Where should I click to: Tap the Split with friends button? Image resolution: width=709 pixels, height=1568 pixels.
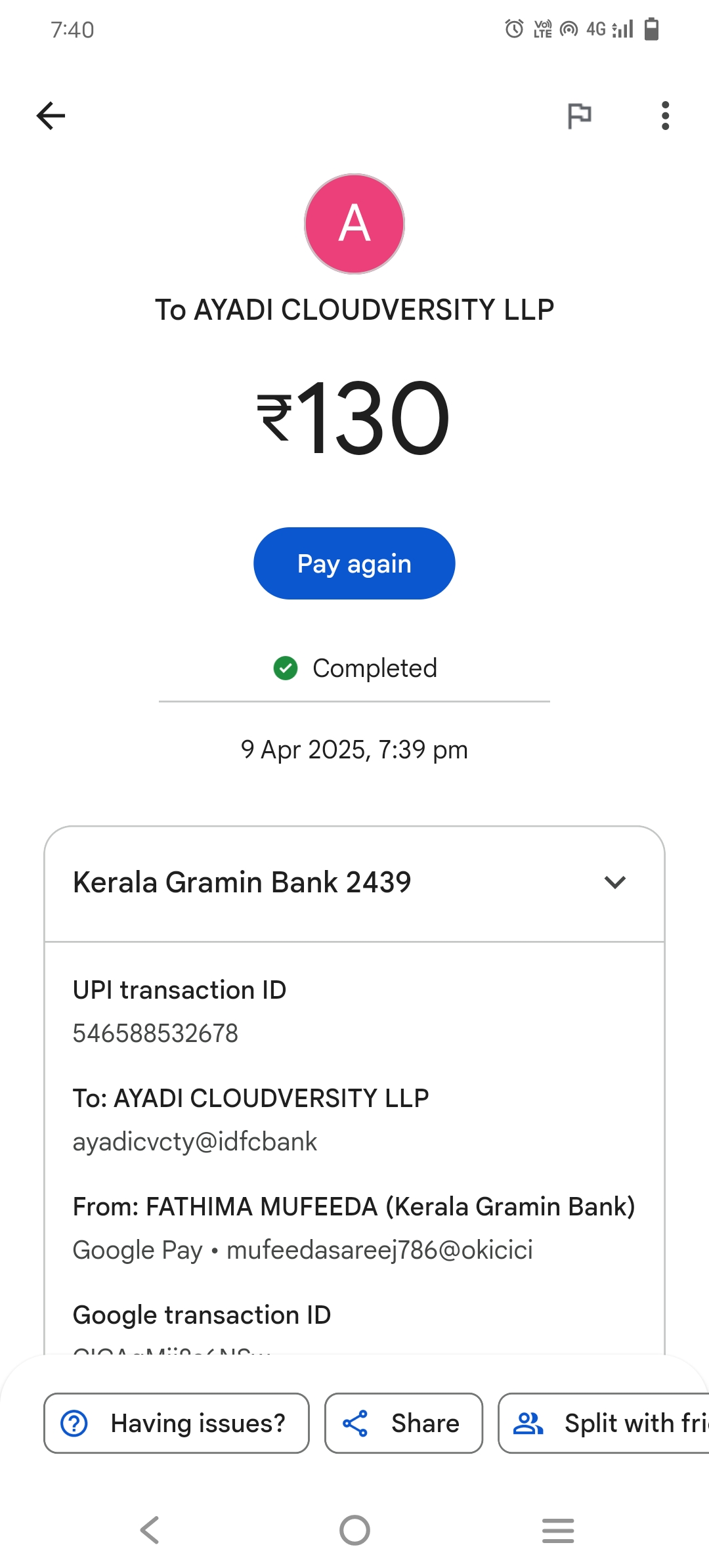coord(604,1424)
